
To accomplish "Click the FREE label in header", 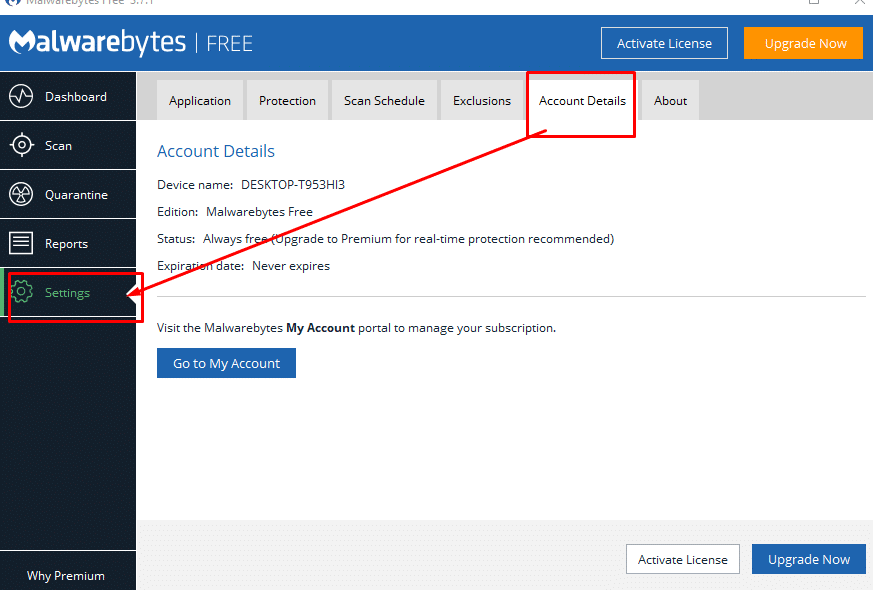I will tap(229, 43).
